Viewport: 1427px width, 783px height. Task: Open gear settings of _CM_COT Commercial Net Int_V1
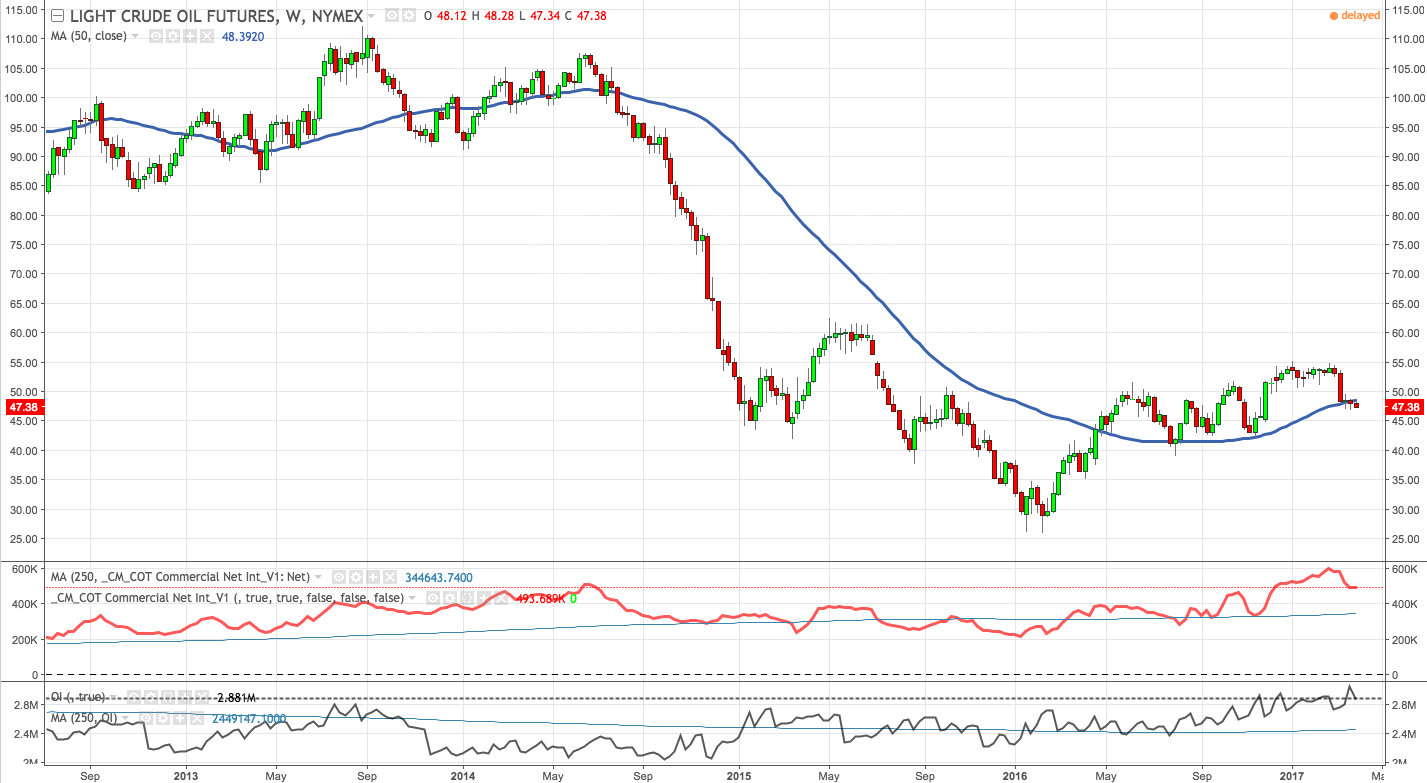pyautogui.click(x=450, y=597)
